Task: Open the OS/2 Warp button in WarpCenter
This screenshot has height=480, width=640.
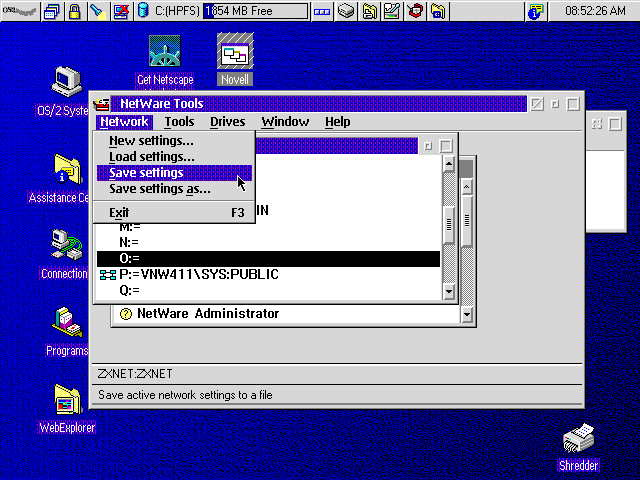Action: click(x=20, y=11)
